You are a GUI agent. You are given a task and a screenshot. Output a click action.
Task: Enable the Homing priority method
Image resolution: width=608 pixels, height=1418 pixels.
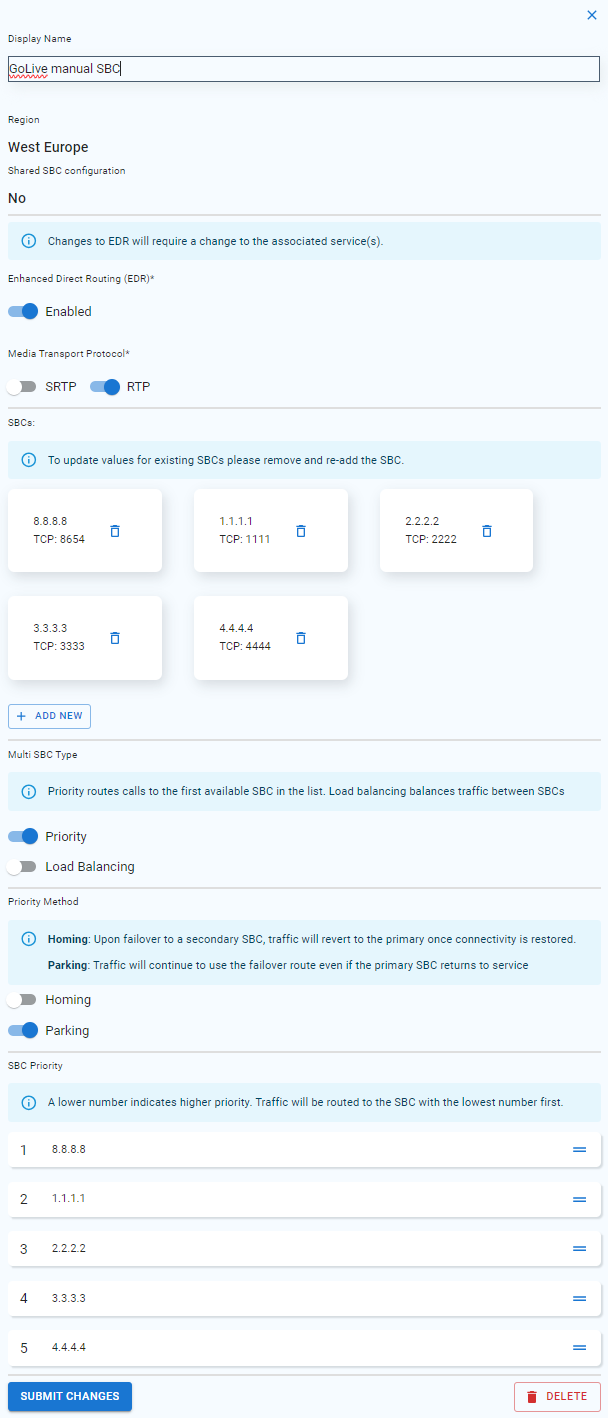pos(22,999)
